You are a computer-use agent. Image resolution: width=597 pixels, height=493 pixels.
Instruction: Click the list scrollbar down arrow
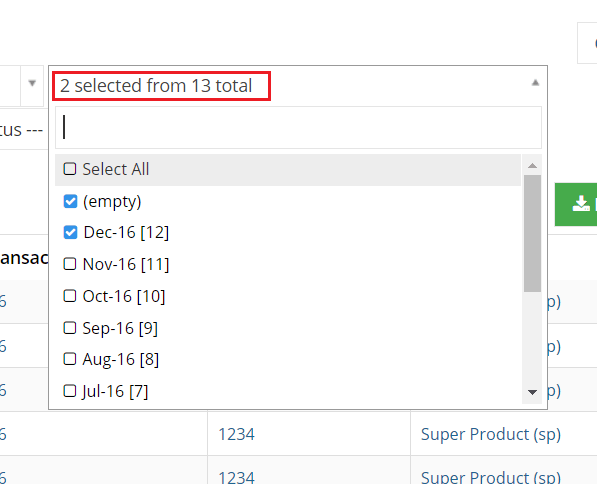tap(532, 392)
